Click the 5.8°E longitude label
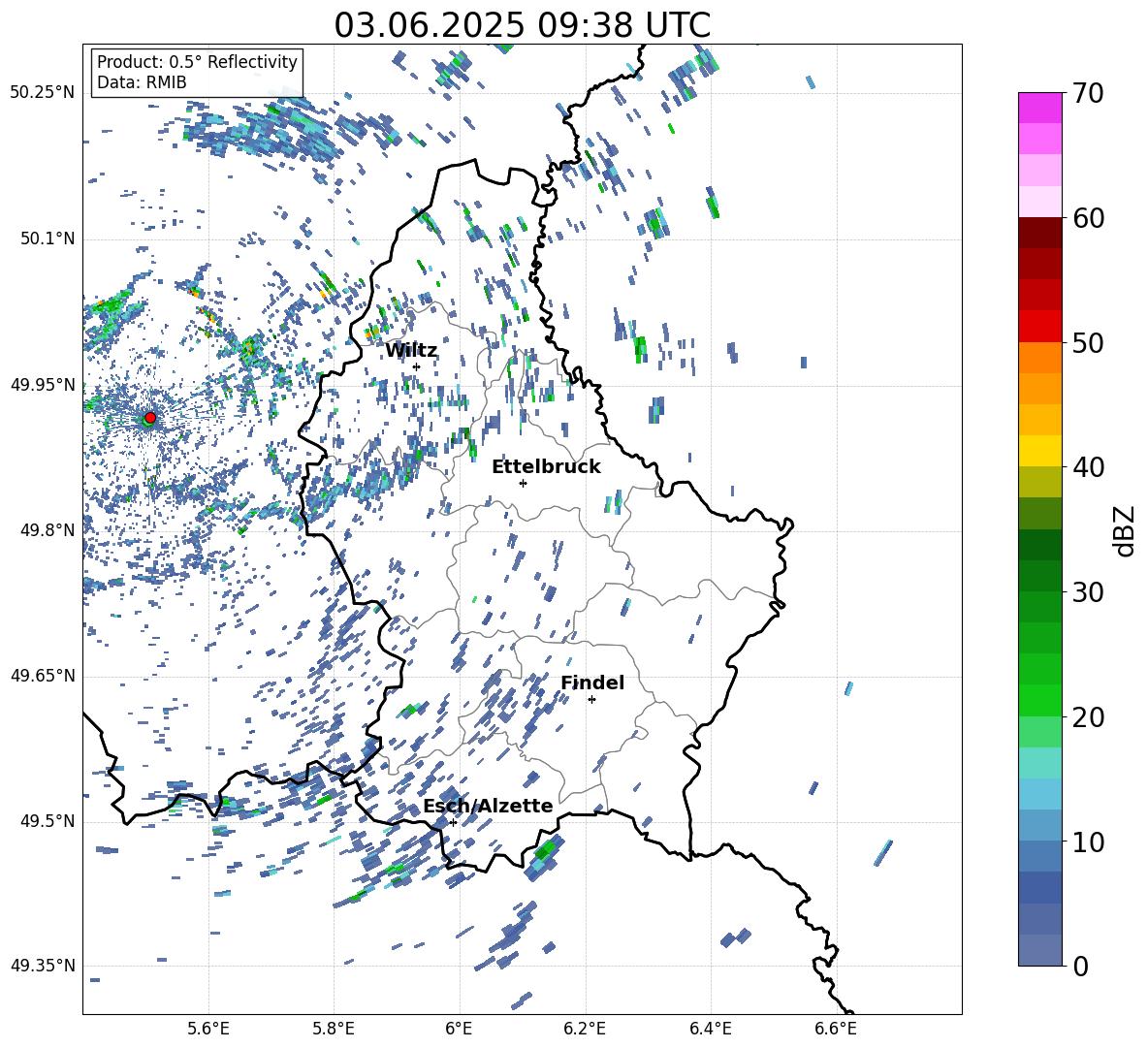 (x=334, y=1029)
